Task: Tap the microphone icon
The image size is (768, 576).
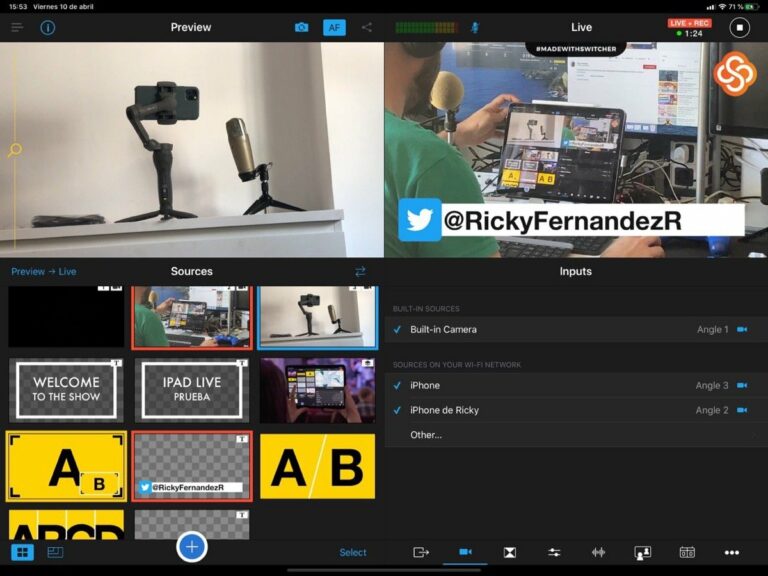Action: [475, 27]
